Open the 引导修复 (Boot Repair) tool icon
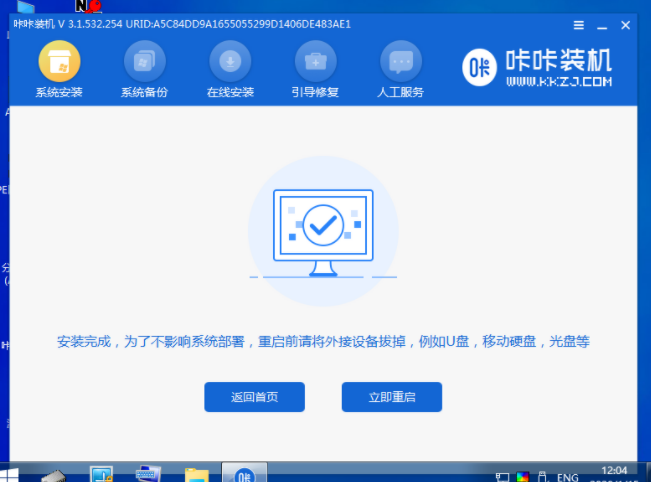The height and width of the screenshot is (482, 651). click(315, 62)
